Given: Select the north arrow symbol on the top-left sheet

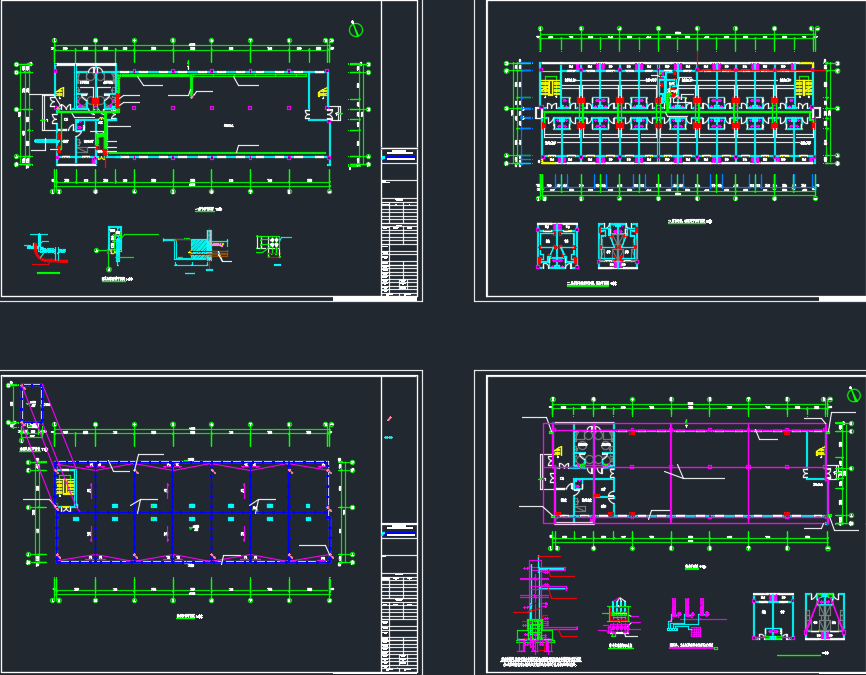Looking at the screenshot, I should 356,29.
